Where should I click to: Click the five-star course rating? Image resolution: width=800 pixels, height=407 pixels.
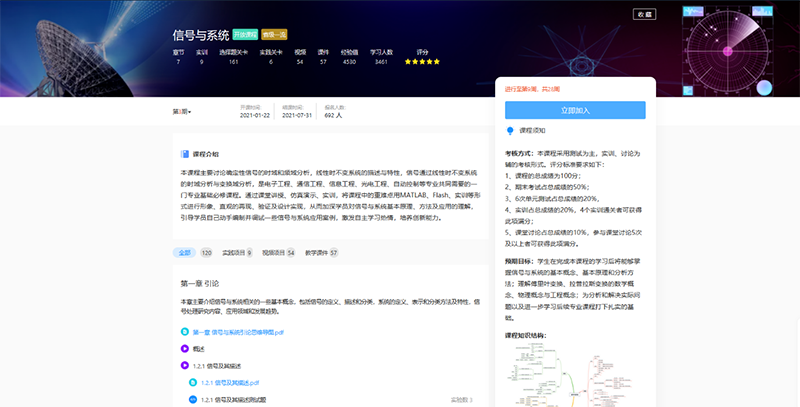point(422,61)
